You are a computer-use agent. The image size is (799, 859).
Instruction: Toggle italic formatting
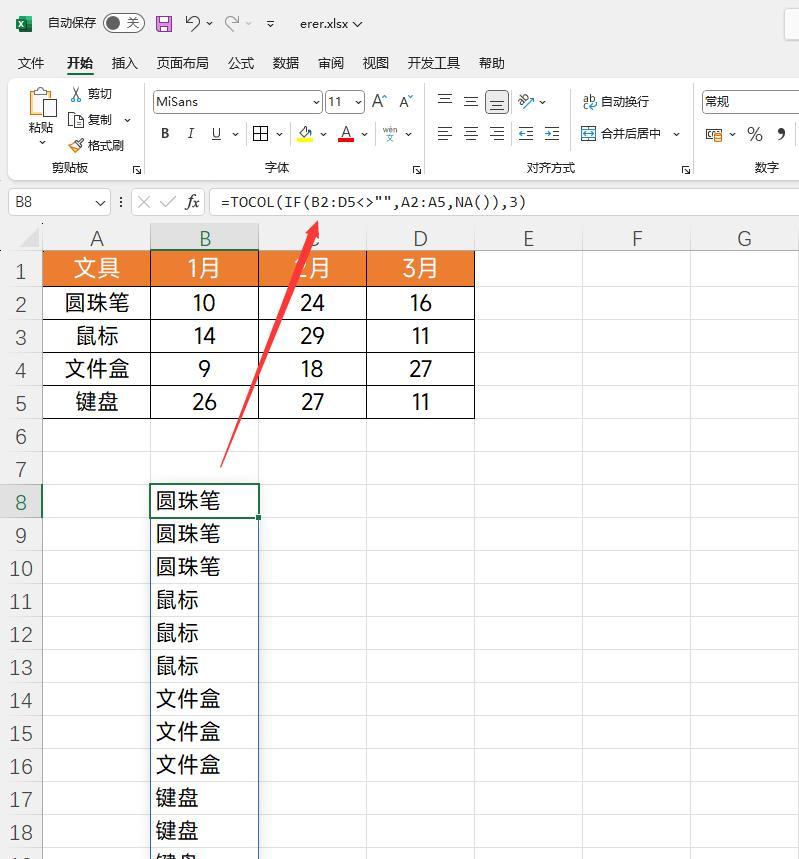click(191, 134)
